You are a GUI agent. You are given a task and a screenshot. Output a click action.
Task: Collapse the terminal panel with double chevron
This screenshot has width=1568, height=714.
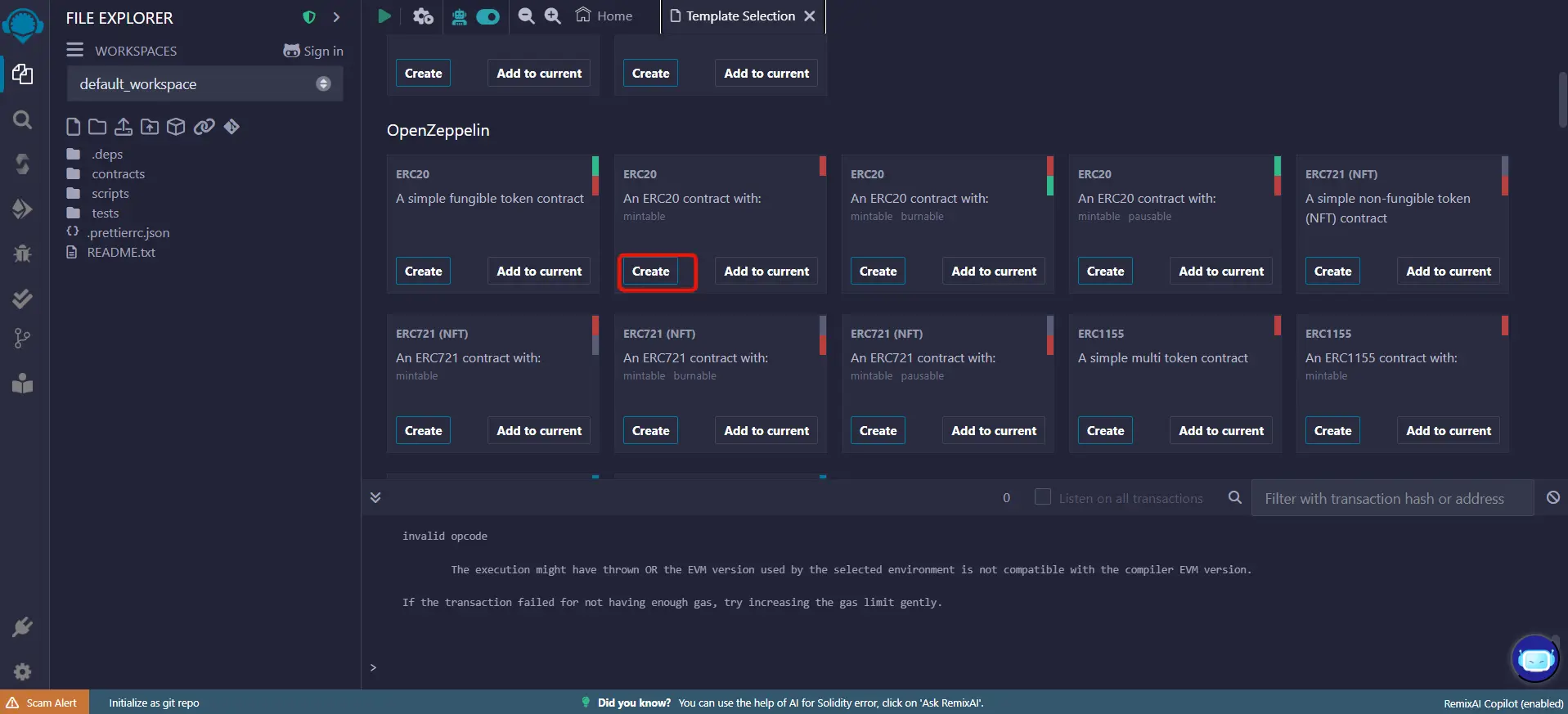click(375, 497)
